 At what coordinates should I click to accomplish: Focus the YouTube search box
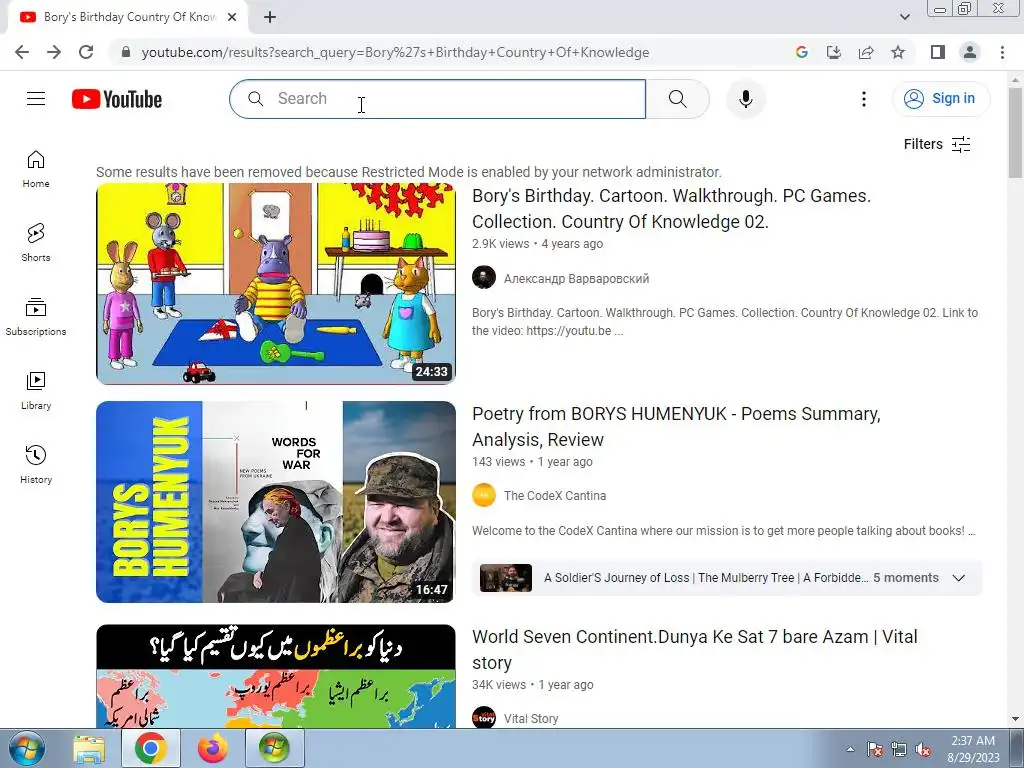tap(438, 99)
